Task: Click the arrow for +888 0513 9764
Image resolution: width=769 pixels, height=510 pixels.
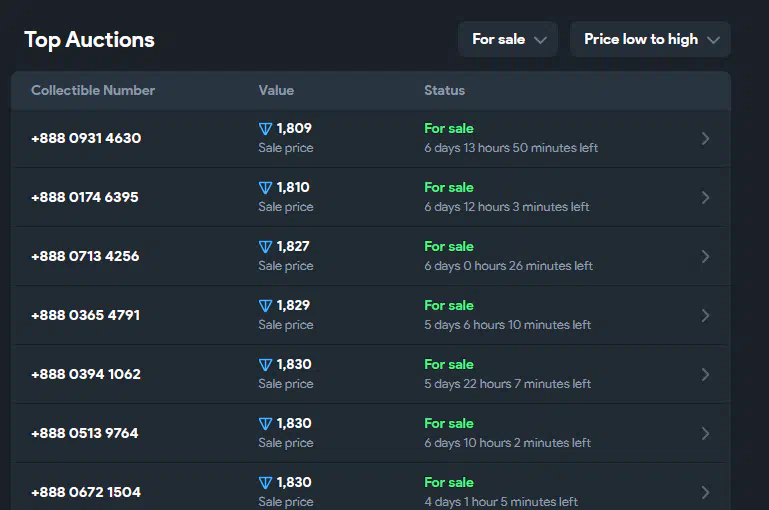Action: coord(705,433)
